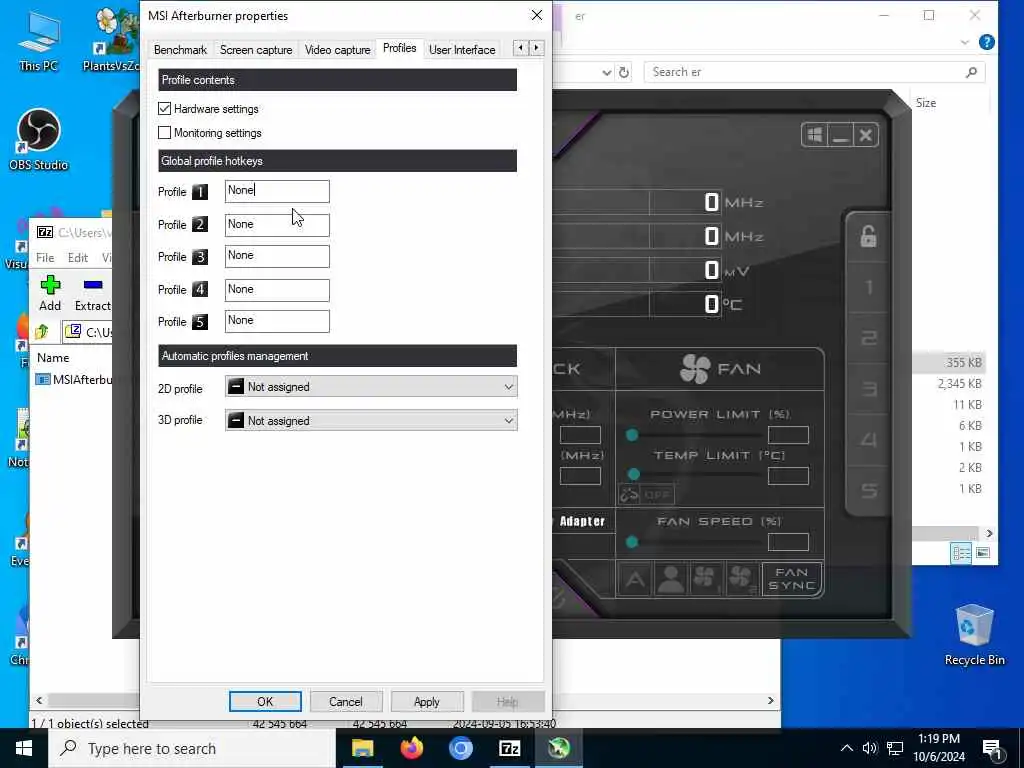Image resolution: width=1024 pixels, height=768 pixels.
Task: Expand the Explorer address history dropdown
Action: (x=607, y=72)
